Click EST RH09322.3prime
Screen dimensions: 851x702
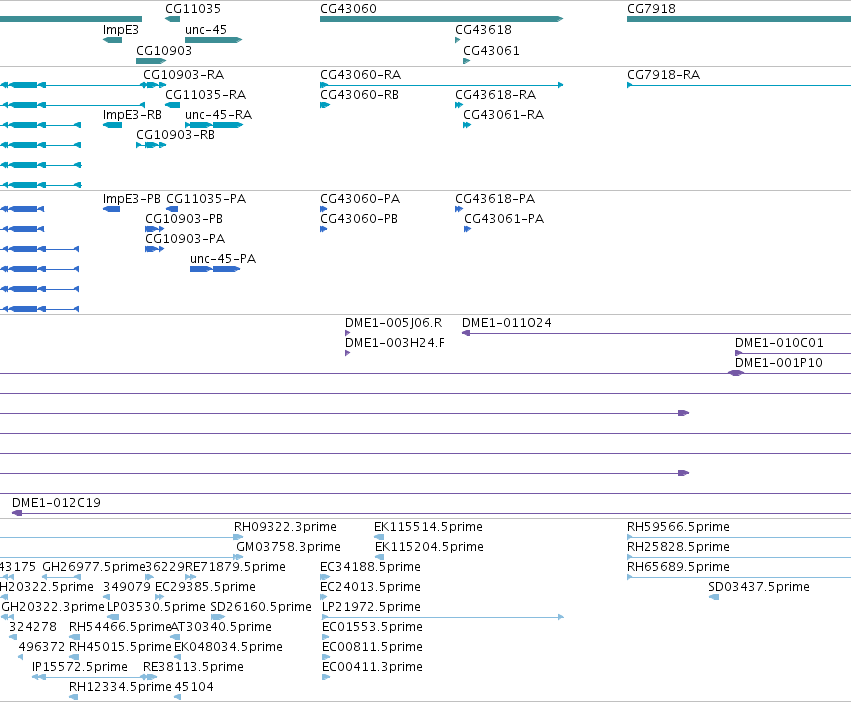point(285,527)
